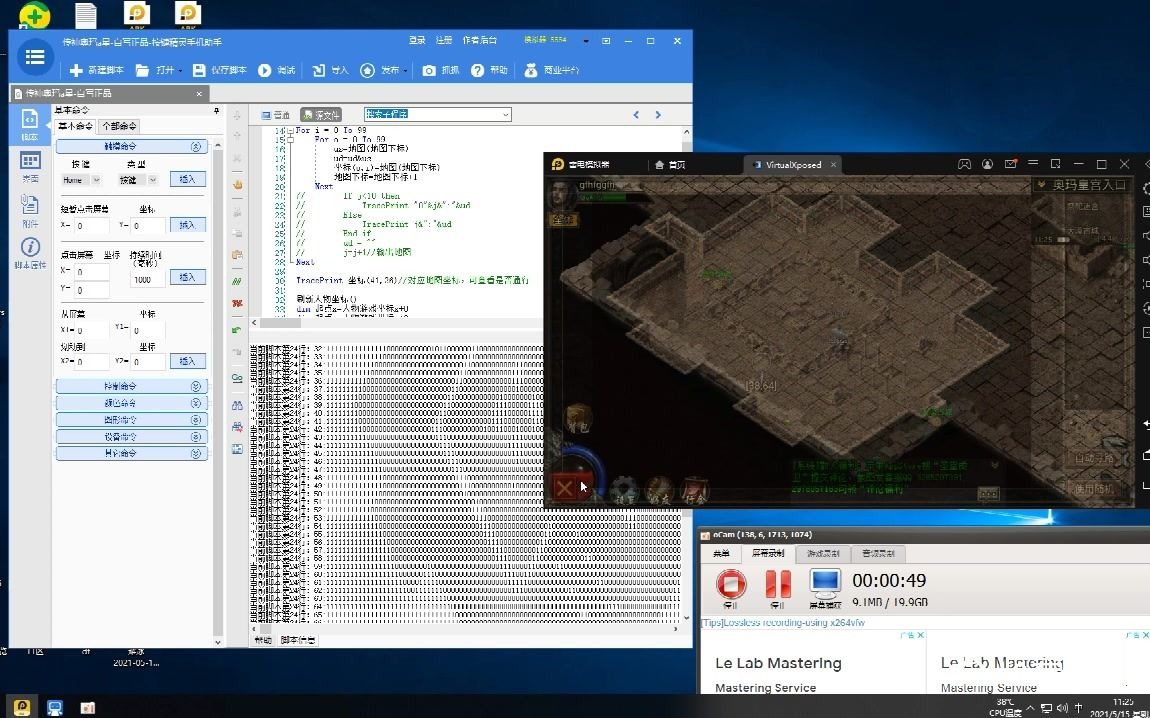Screen dimensions: 1150x718
Task: Click the 打开 folder icon in the toolbar
Action: point(143,70)
